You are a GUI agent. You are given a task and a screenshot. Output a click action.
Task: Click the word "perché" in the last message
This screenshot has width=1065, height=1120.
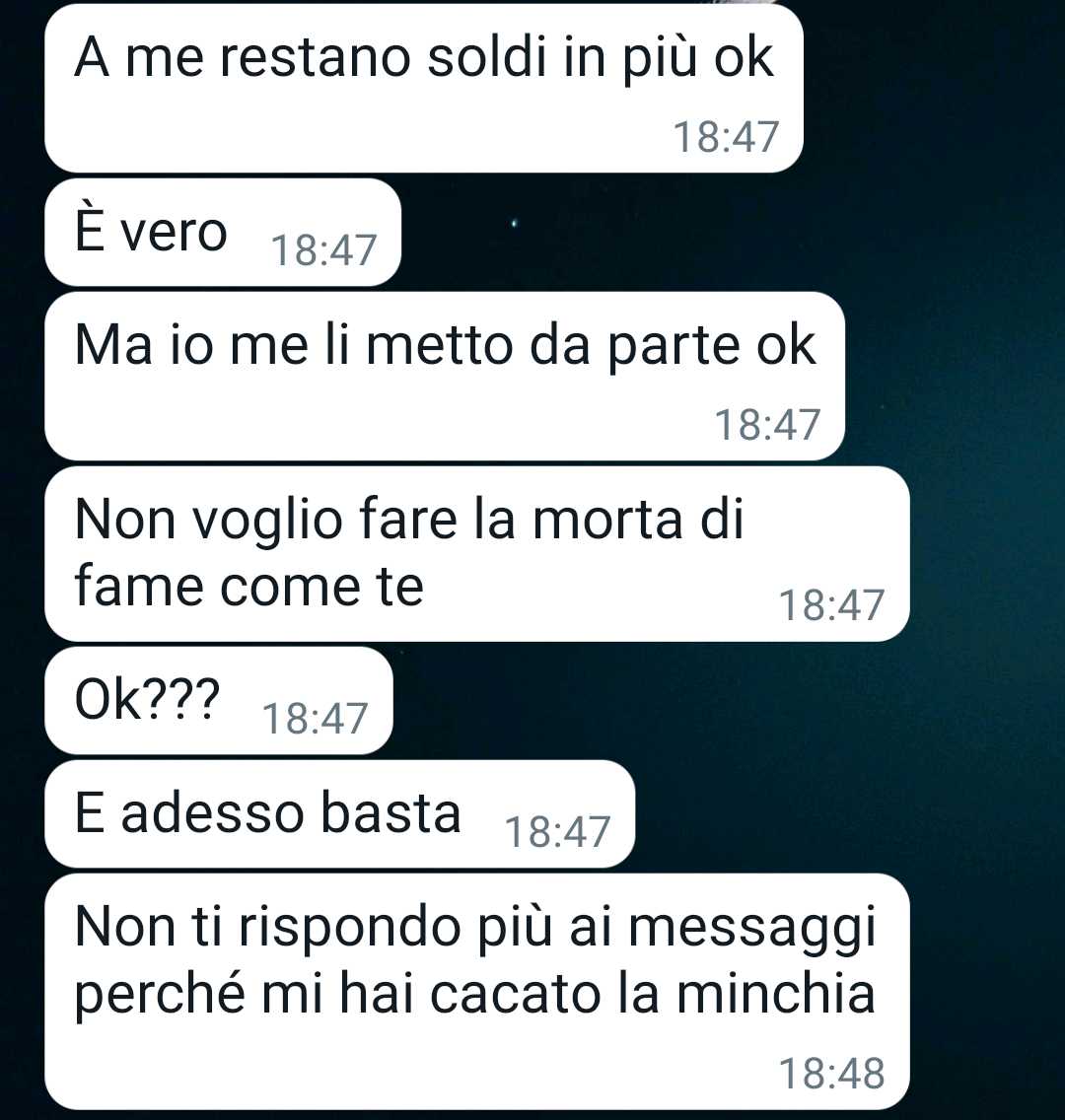[x=160, y=996]
